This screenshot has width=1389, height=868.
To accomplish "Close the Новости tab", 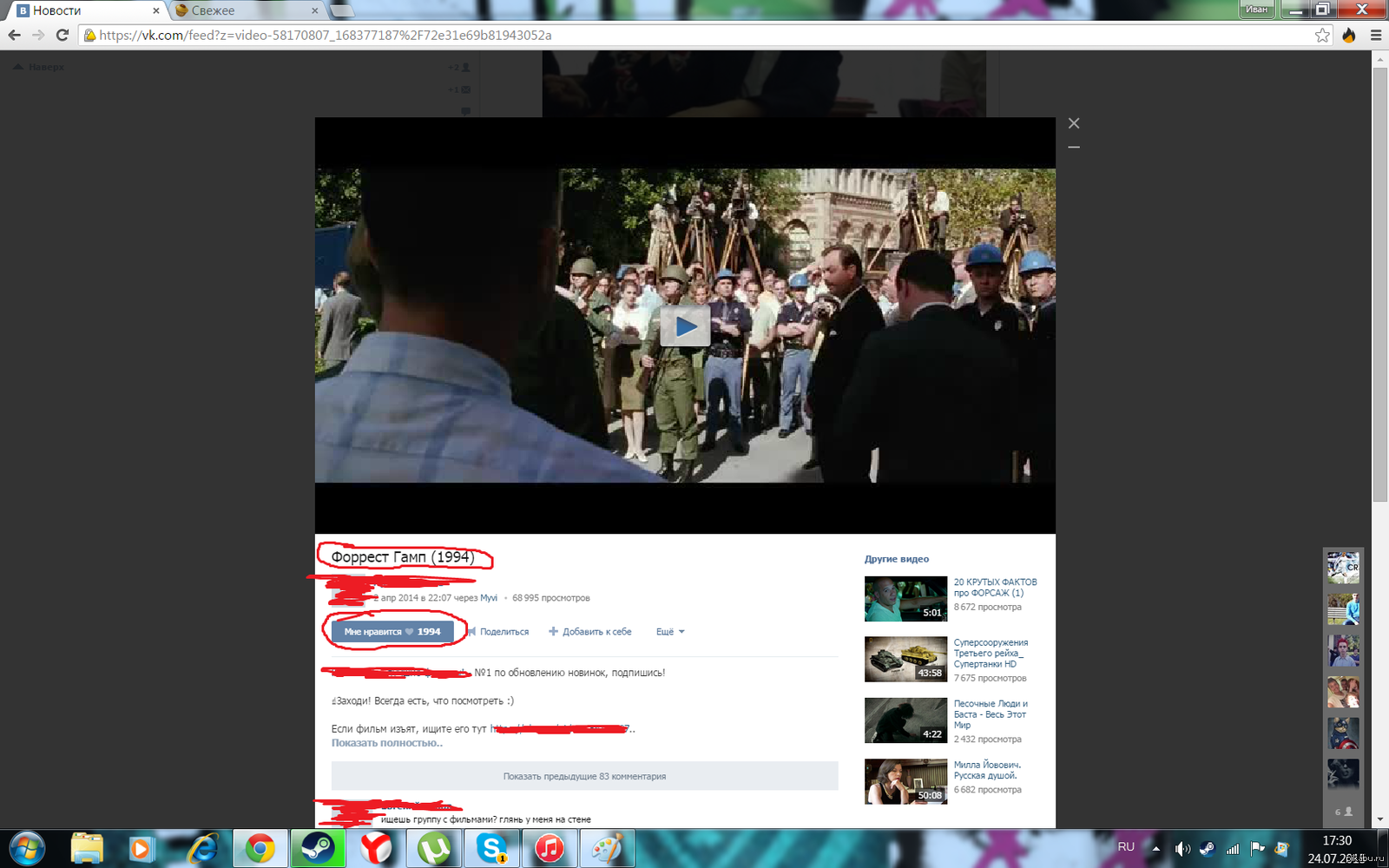I will click(x=155, y=11).
